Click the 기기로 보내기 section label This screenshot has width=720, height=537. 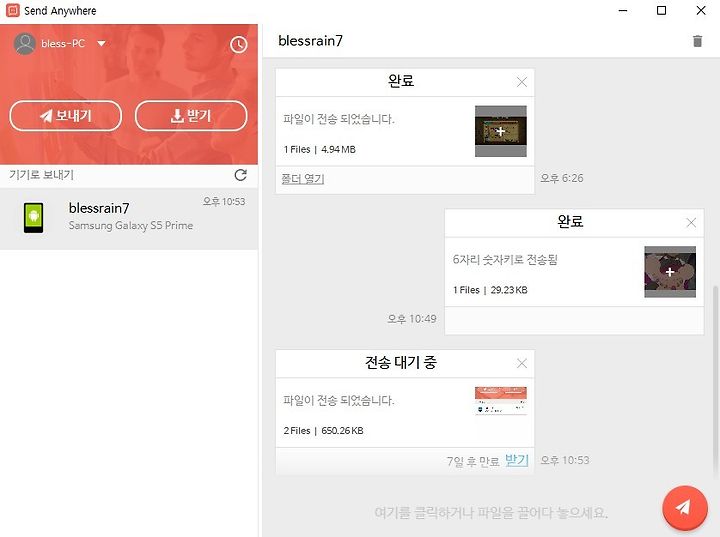click(41, 175)
